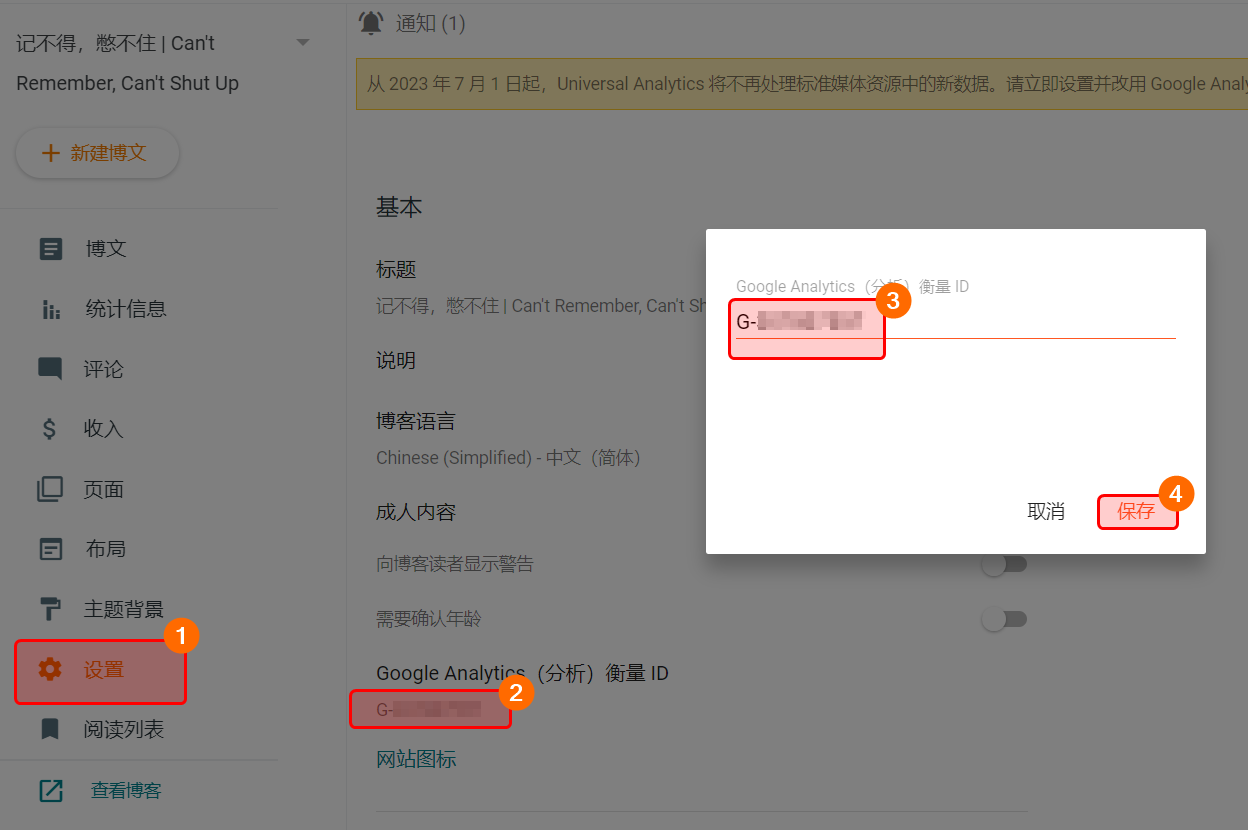Click the Earnings (收入) dollar sign icon
Viewport: 1248px width, 830px height.
click(x=50, y=429)
